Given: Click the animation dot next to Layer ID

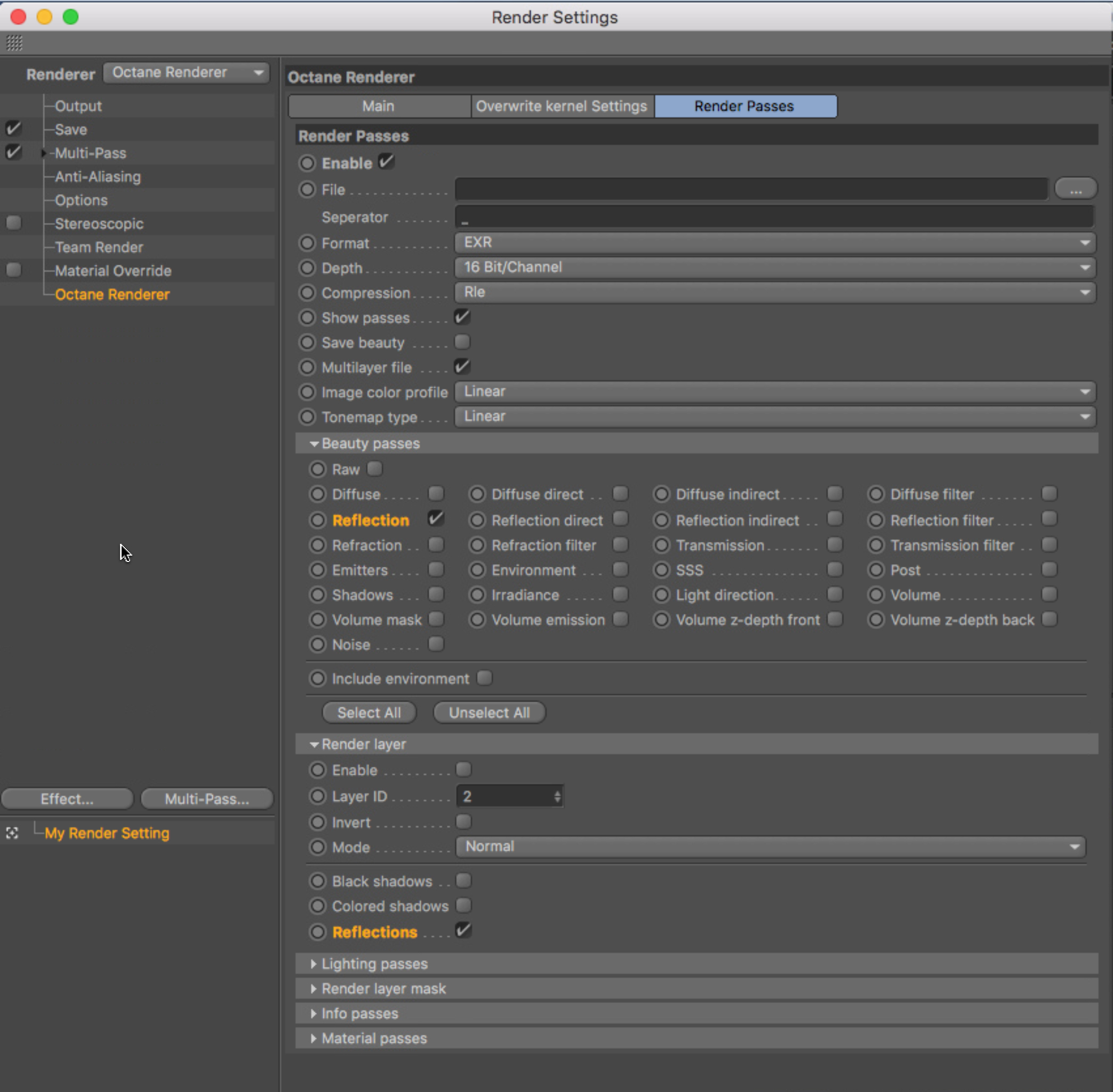Looking at the screenshot, I should coord(318,796).
